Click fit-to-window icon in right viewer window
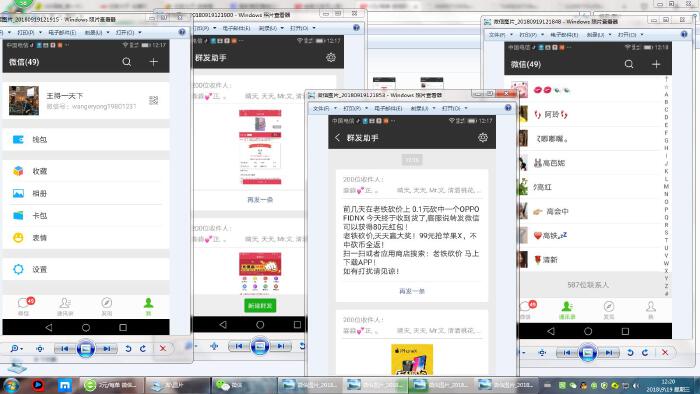Screen dimensions: 700x394 coord(542,353)
